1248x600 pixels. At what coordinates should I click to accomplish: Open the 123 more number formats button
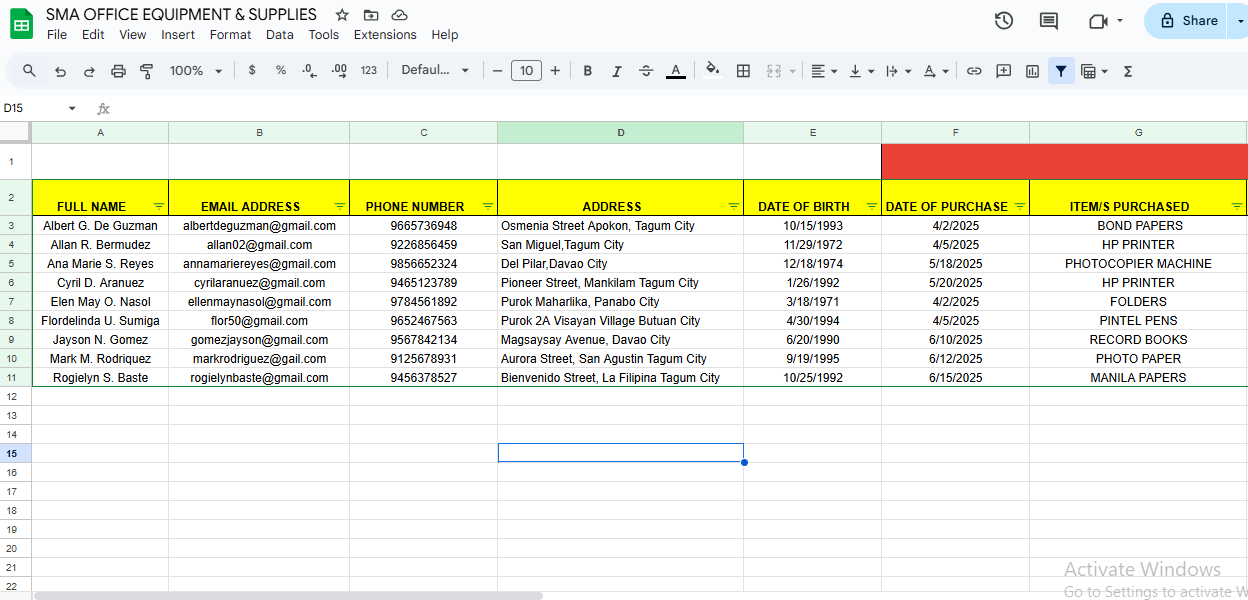tap(369, 71)
